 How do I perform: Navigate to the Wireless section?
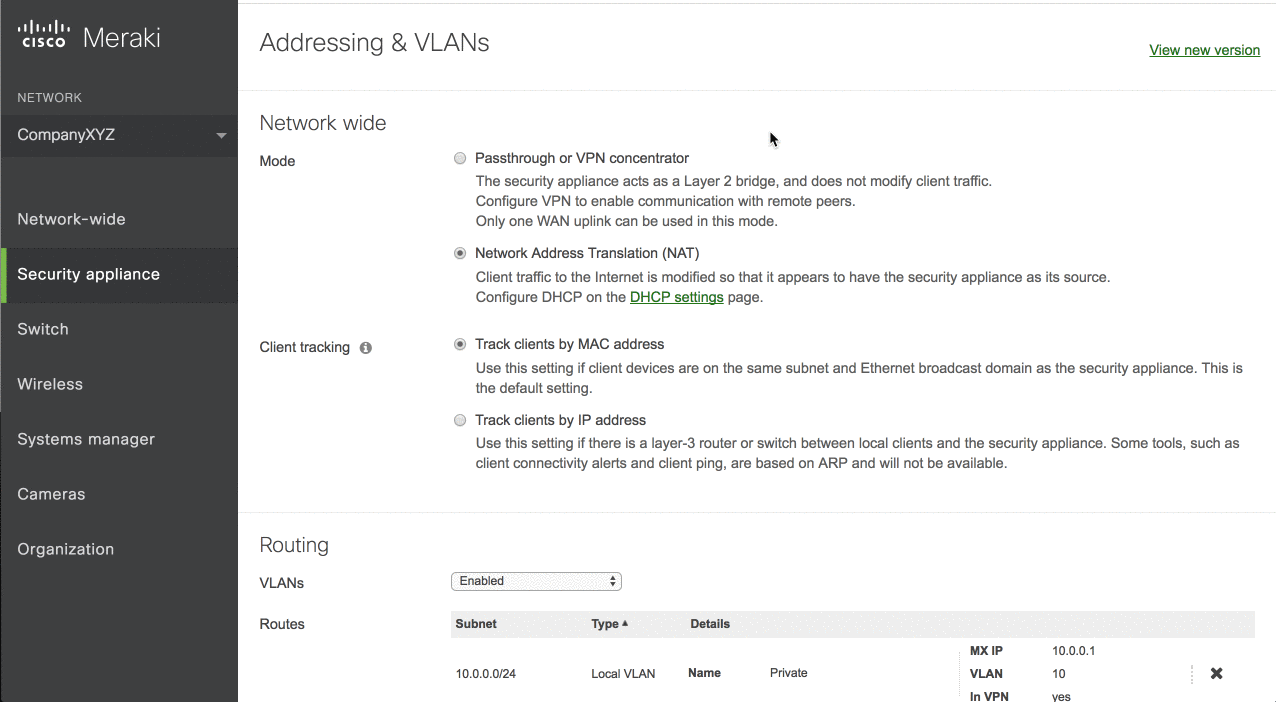coord(49,383)
